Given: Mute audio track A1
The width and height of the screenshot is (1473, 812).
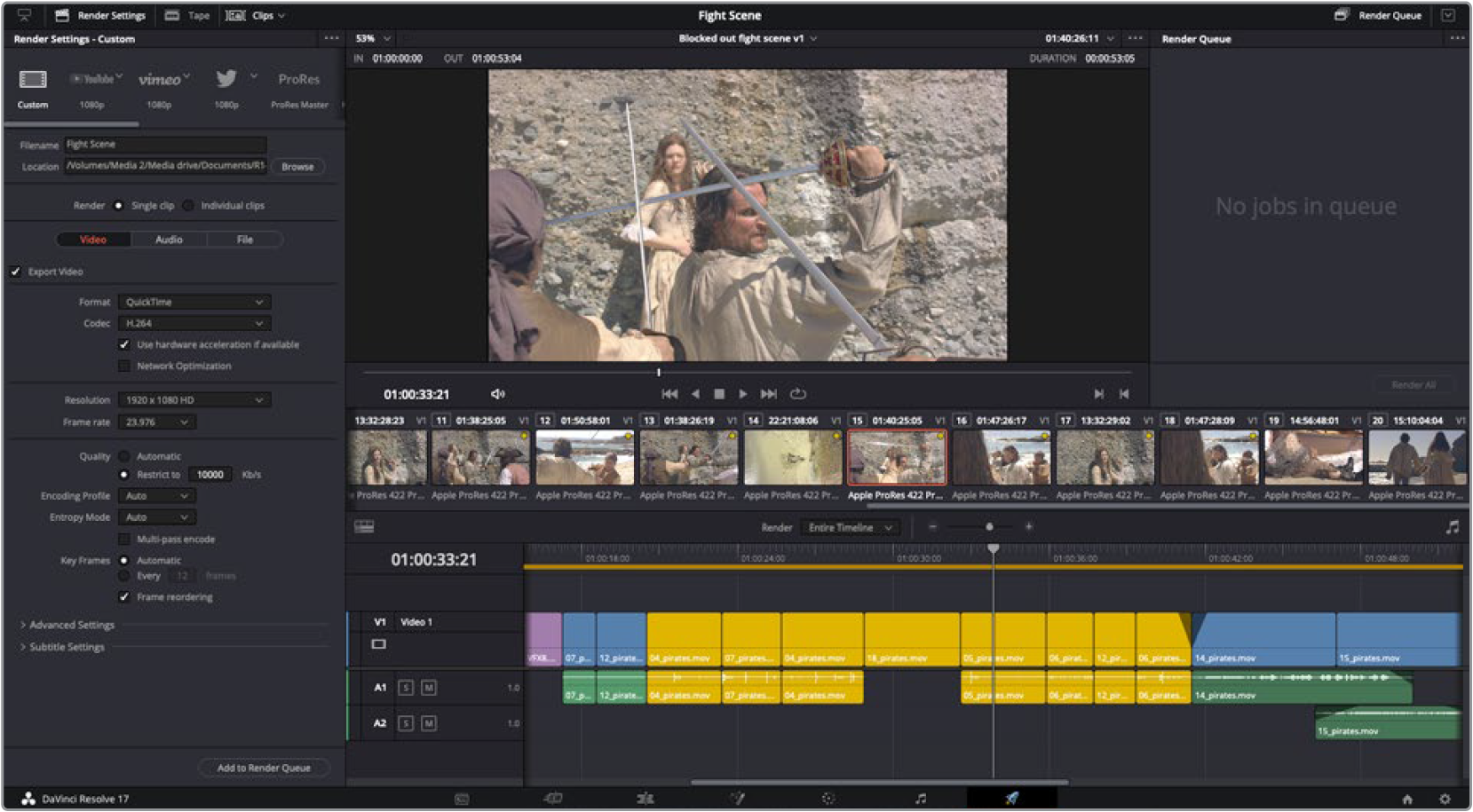Looking at the screenshot, I should tap(429, 688).
